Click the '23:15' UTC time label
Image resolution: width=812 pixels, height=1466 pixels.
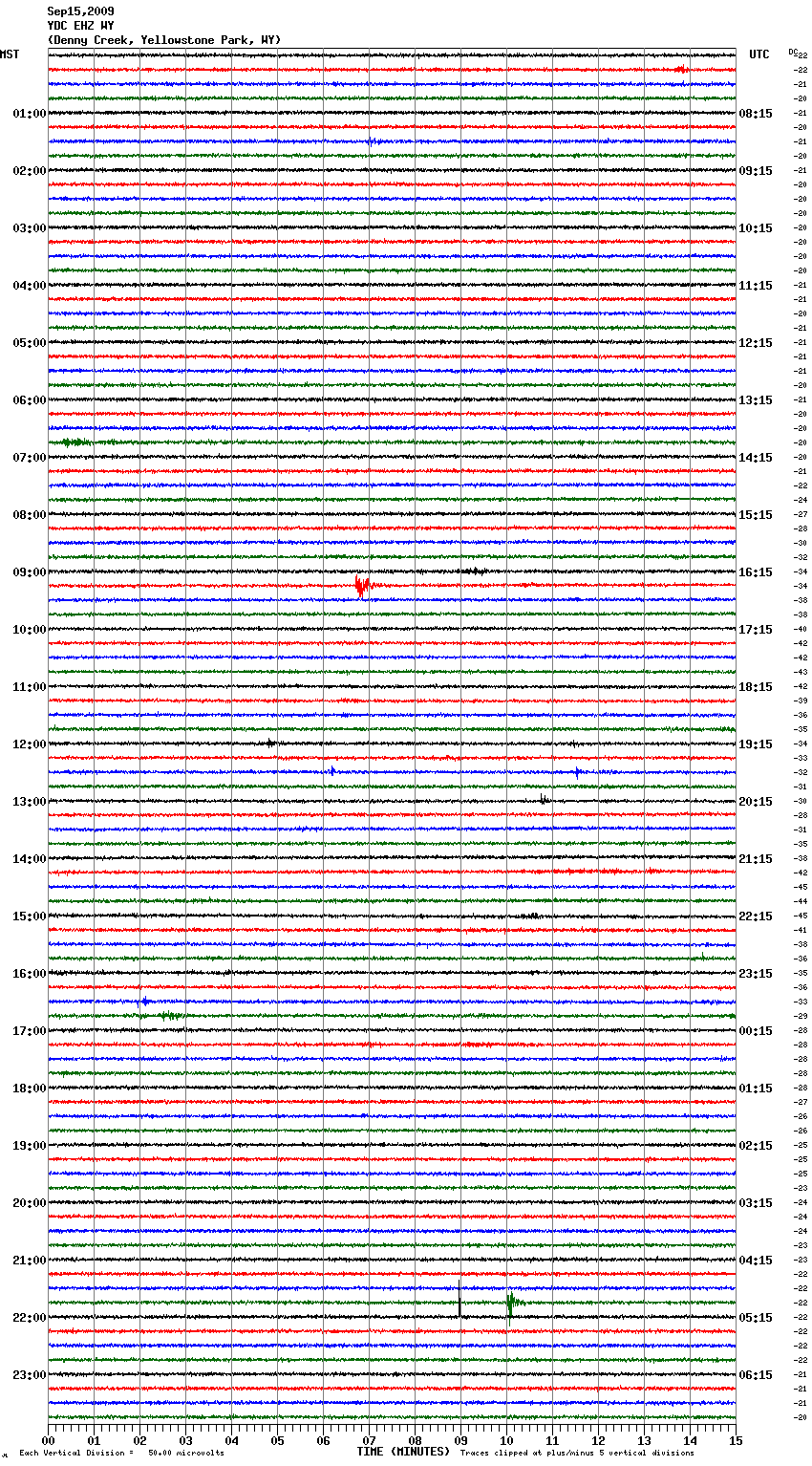pos(756,974)
